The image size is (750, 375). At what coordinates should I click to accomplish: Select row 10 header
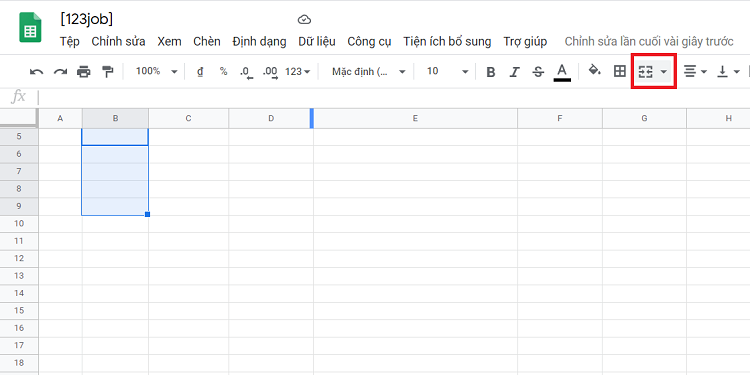pos(19,223)
